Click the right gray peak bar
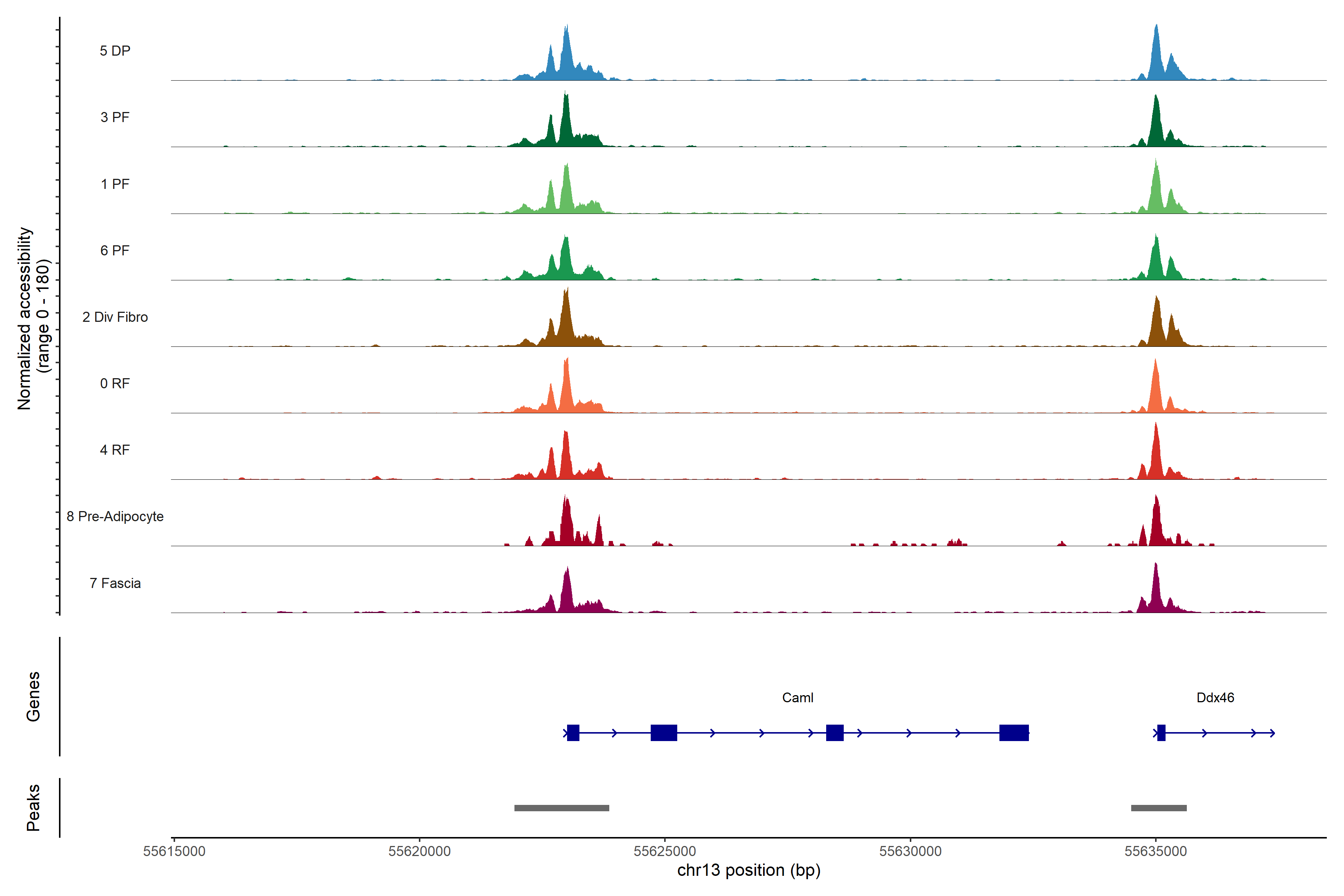Image resolution: width=1344 pixels, height=896 pixels. click(x=1158, y=808)
